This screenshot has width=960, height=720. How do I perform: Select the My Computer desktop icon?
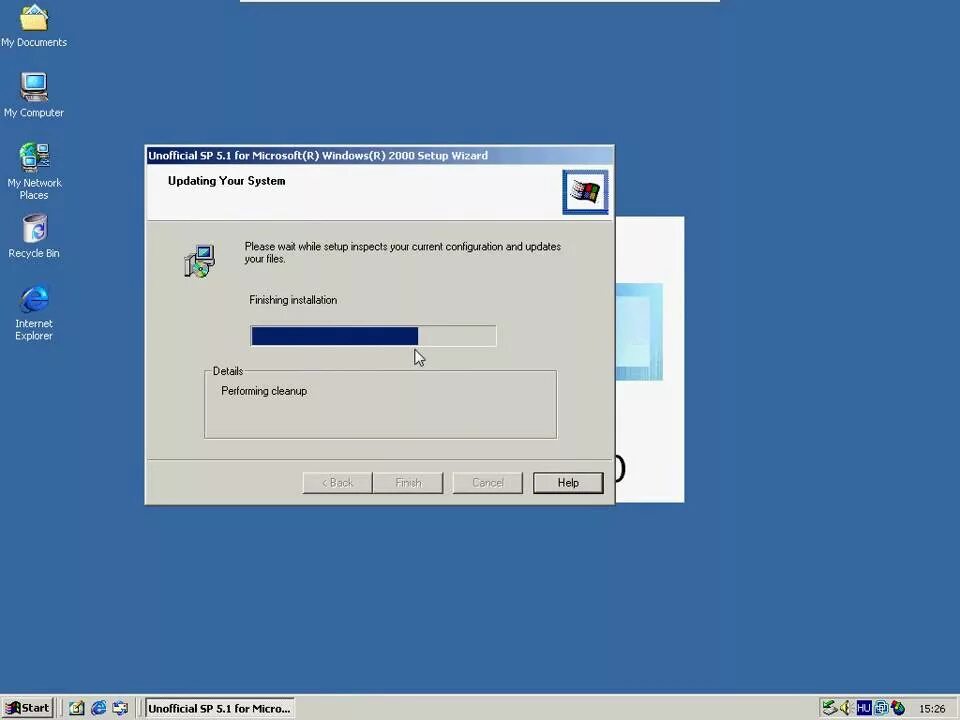pos(34,94)
